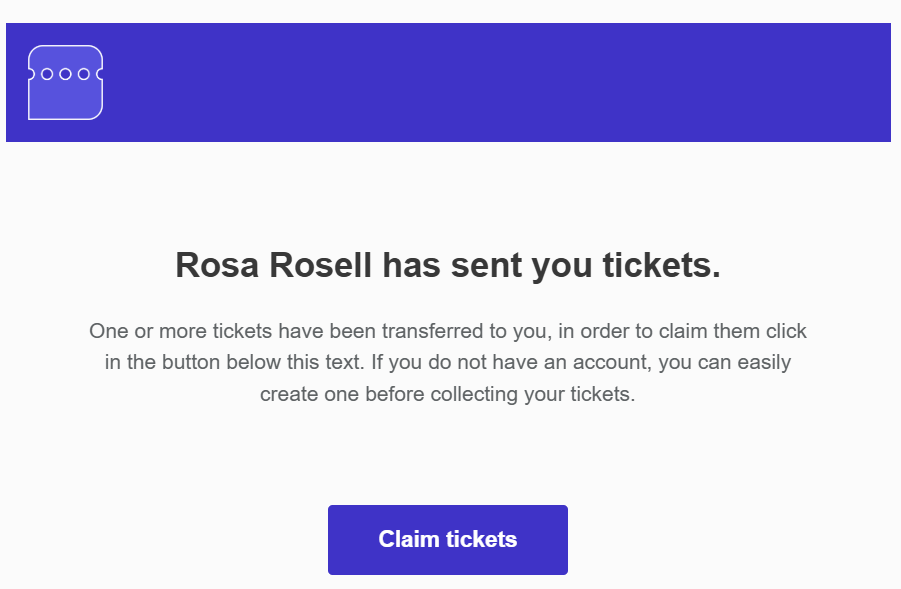Click the 'has sent you' words in heading

pyautogui.click(x=487, y=267)
